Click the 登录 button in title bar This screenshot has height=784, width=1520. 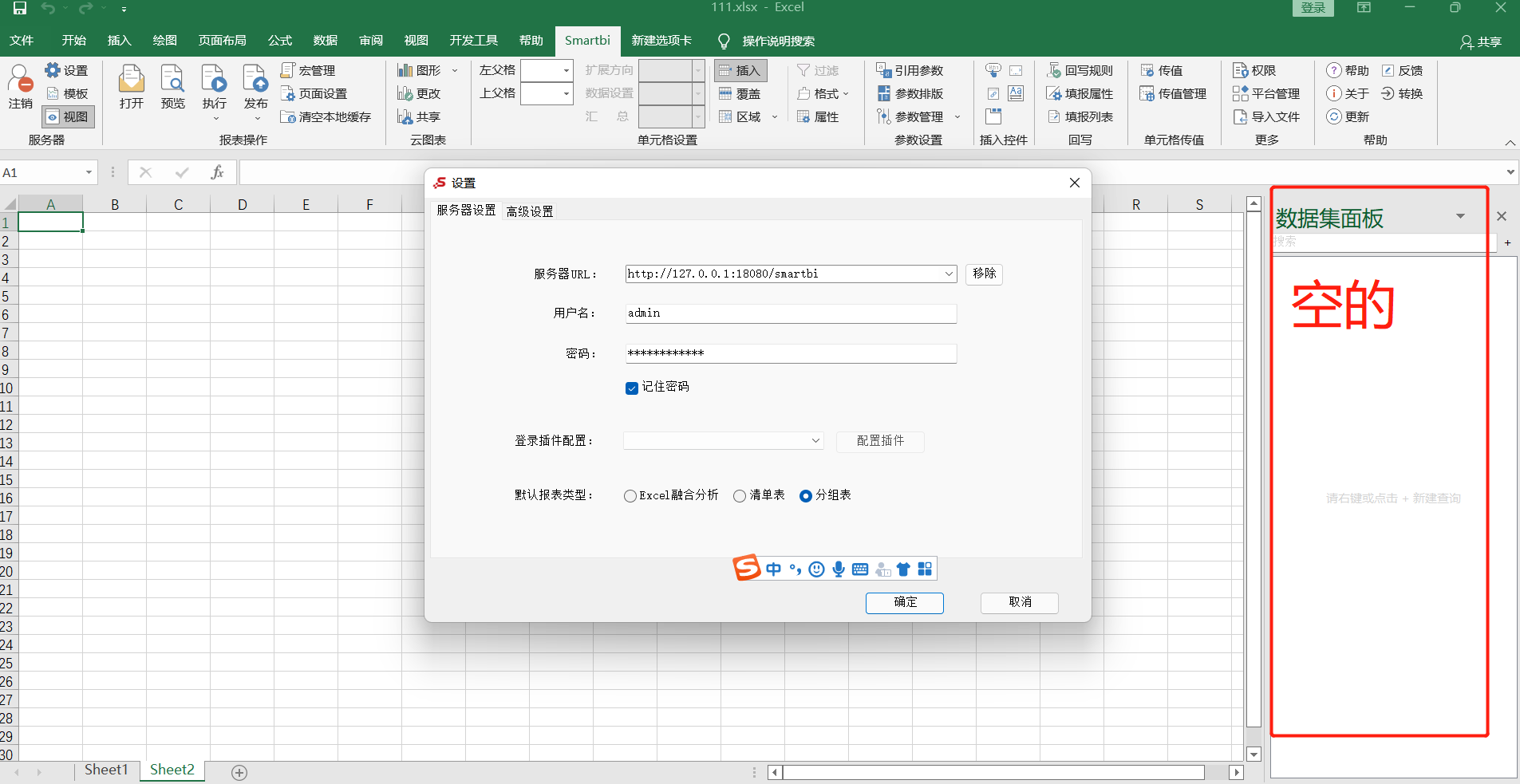point(1313,8)
